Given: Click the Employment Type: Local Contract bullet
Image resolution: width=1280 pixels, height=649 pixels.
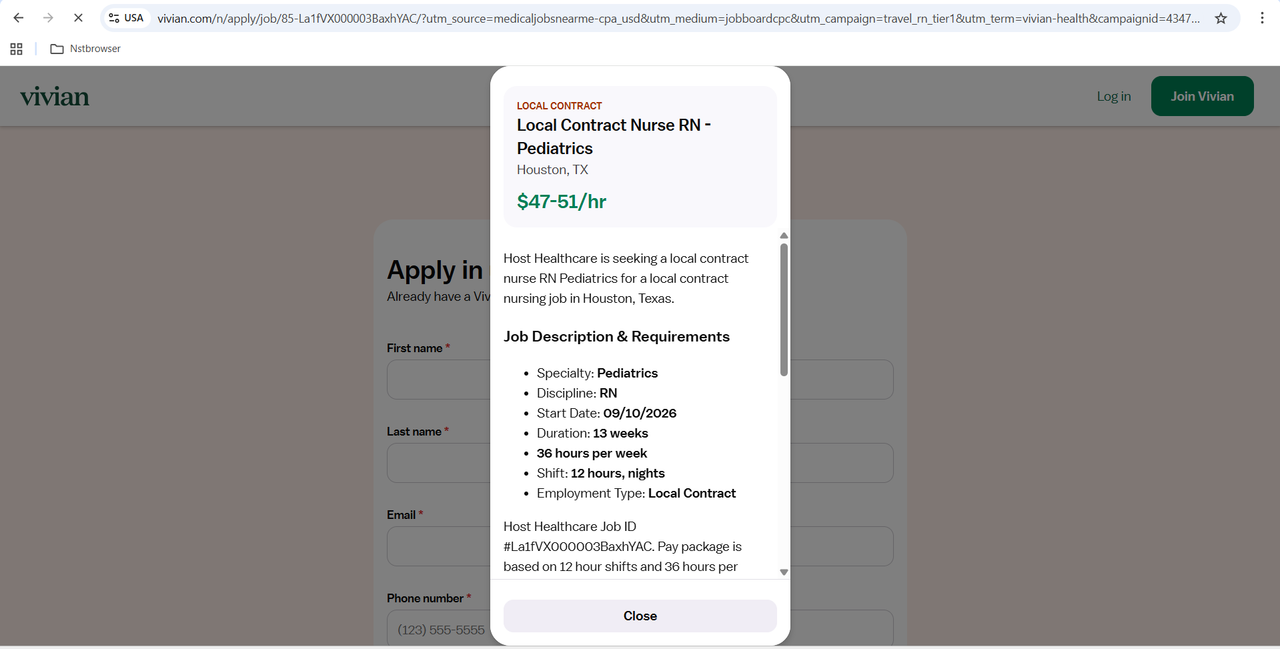Looking at the screenshot, I should tap(636, 493).
